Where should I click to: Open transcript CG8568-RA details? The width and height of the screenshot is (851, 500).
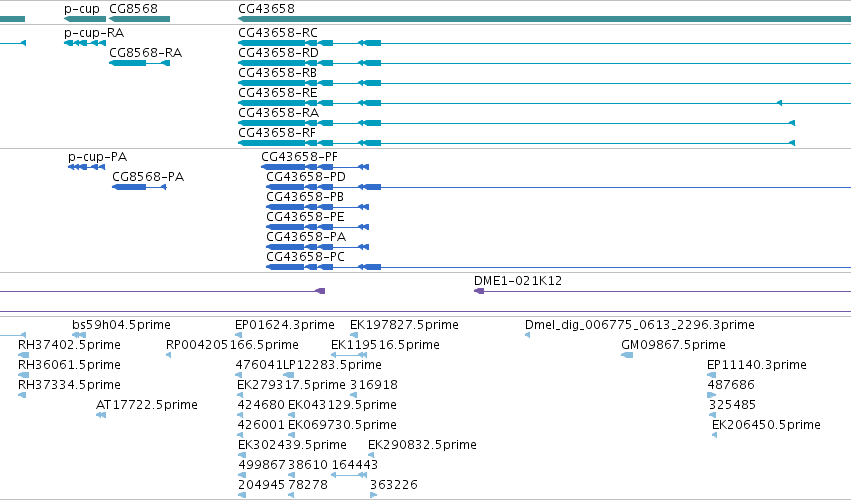139,63
